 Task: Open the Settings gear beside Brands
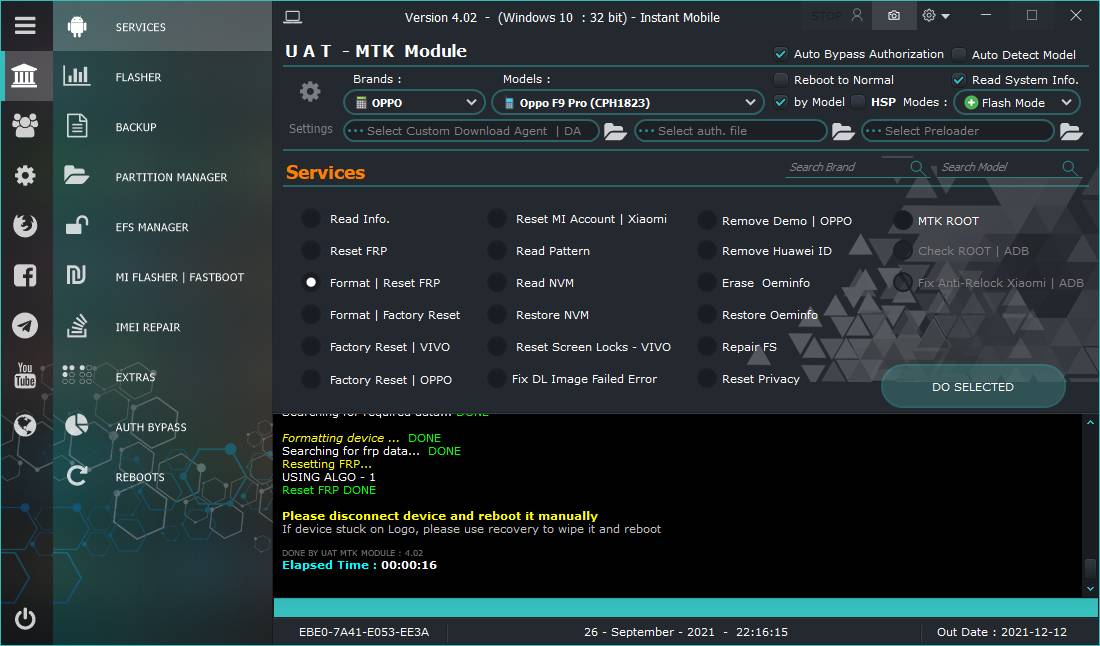click(310, 92)
